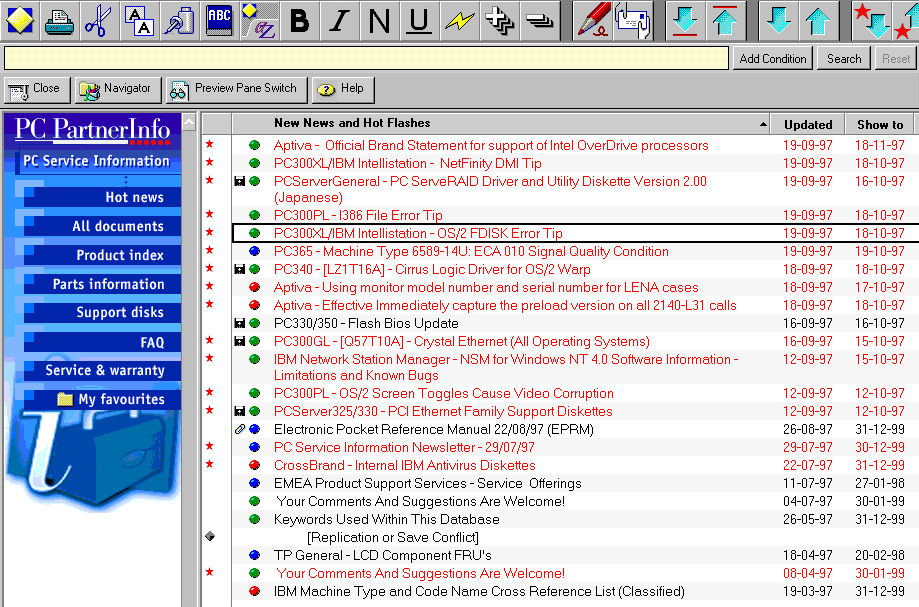Click the up arrow on the sidebar scrollbar
This screenshot has height=607, width=919.
[189, 123]
